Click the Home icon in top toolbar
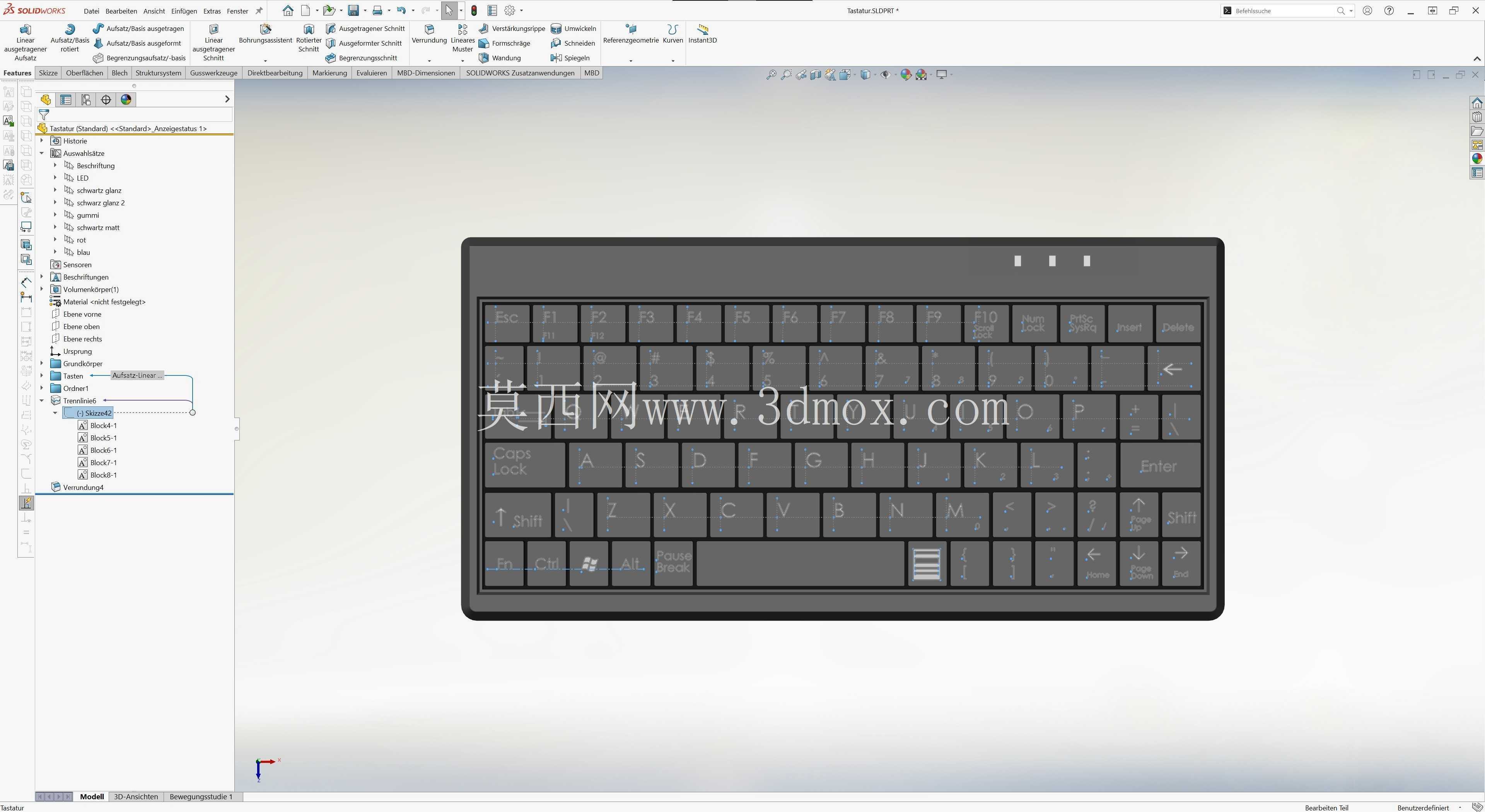Viewport: 1485px width, 812px height. pyautogui.click(x=288, y=10)
